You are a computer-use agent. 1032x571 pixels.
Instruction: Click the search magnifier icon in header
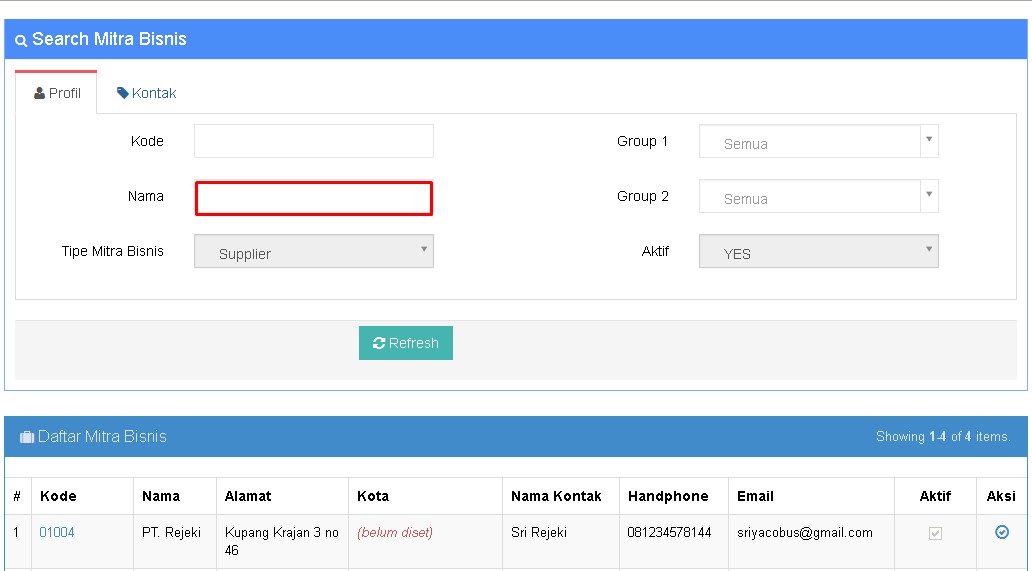point(21,41)
